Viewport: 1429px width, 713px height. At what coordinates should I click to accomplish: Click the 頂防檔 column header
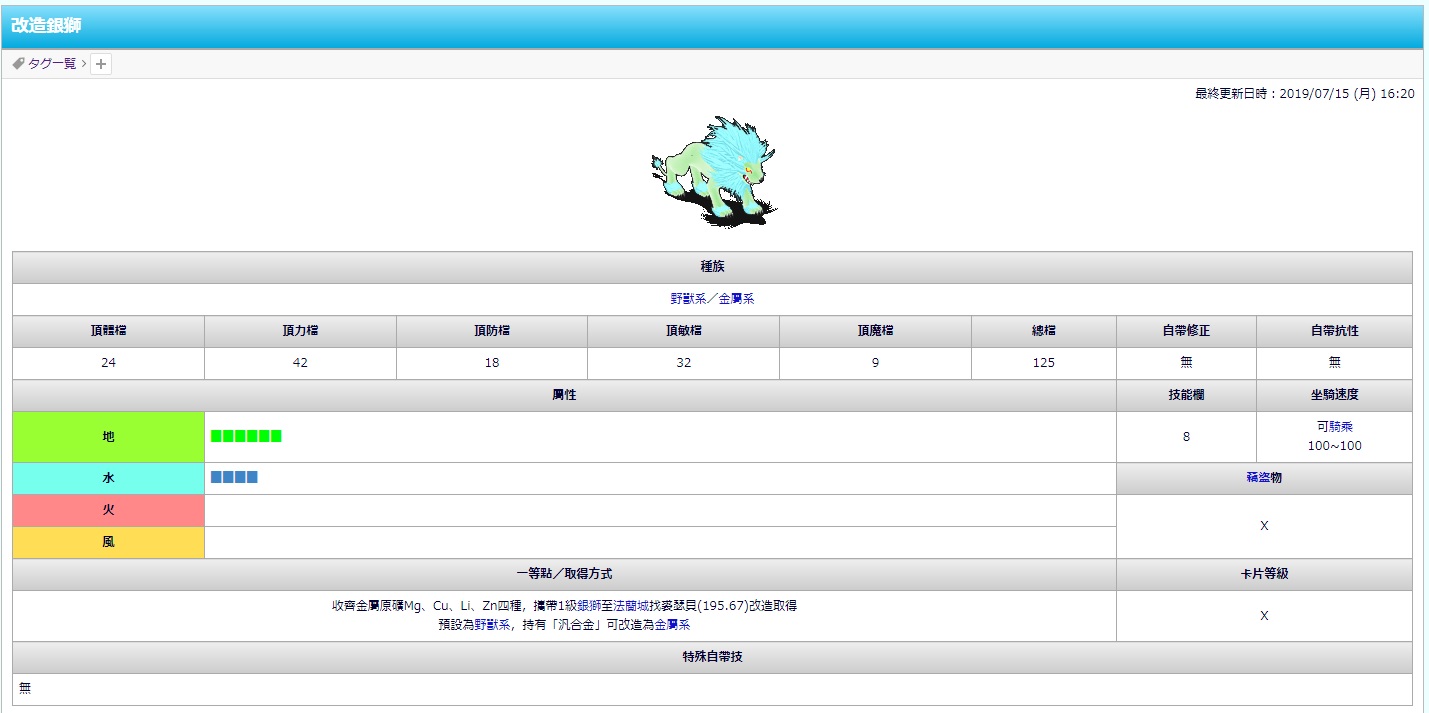492,331
